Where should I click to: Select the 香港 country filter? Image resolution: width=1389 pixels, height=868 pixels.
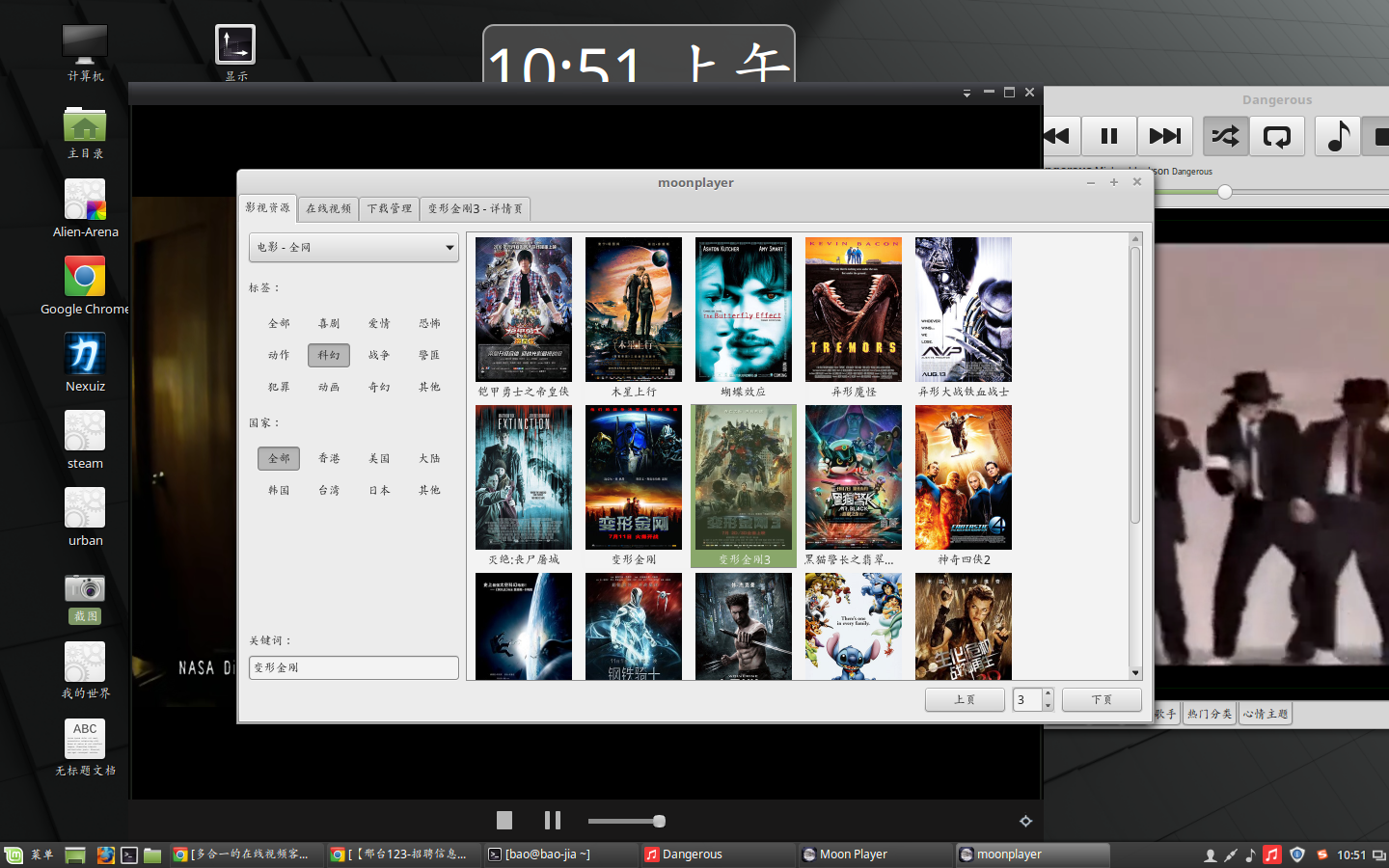(329, 459)
